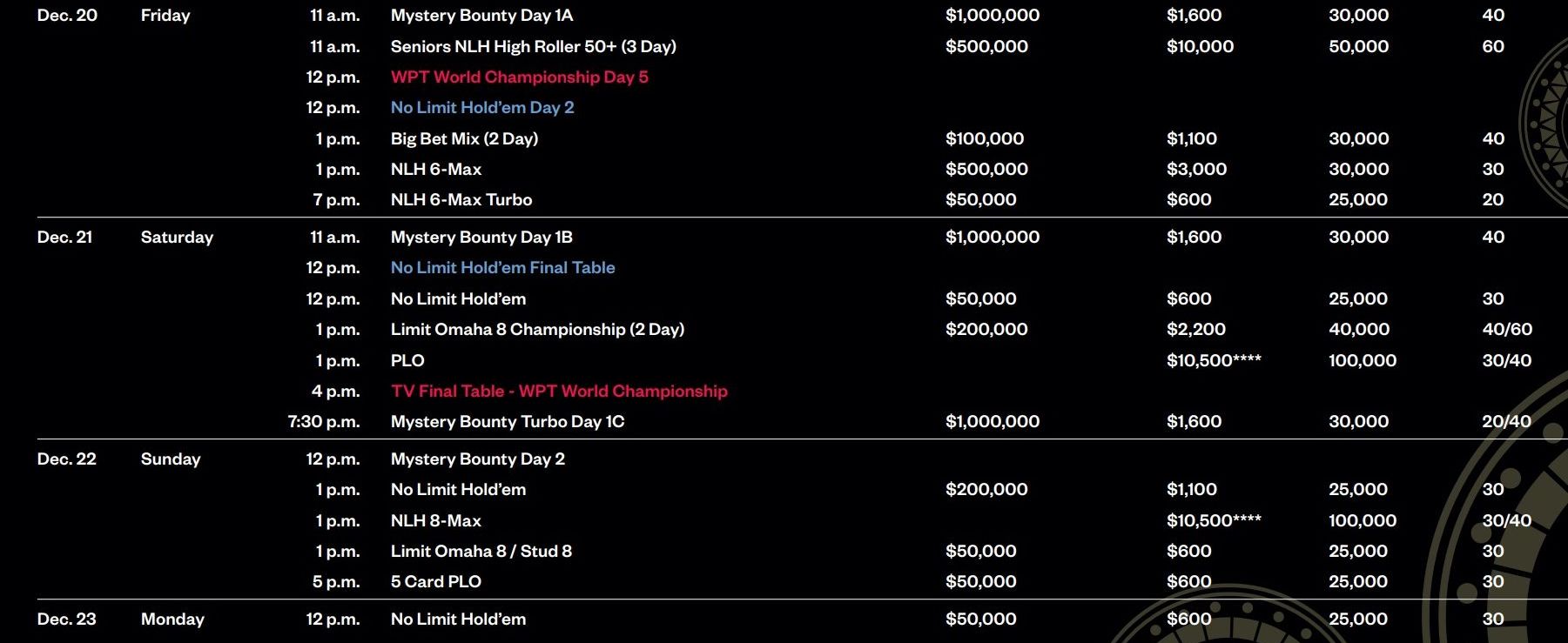Screen dimensions: 1568x643
Task: Click WPT World Championship Day 5 event
Action: pyautogui.click(x=519, y=77)
